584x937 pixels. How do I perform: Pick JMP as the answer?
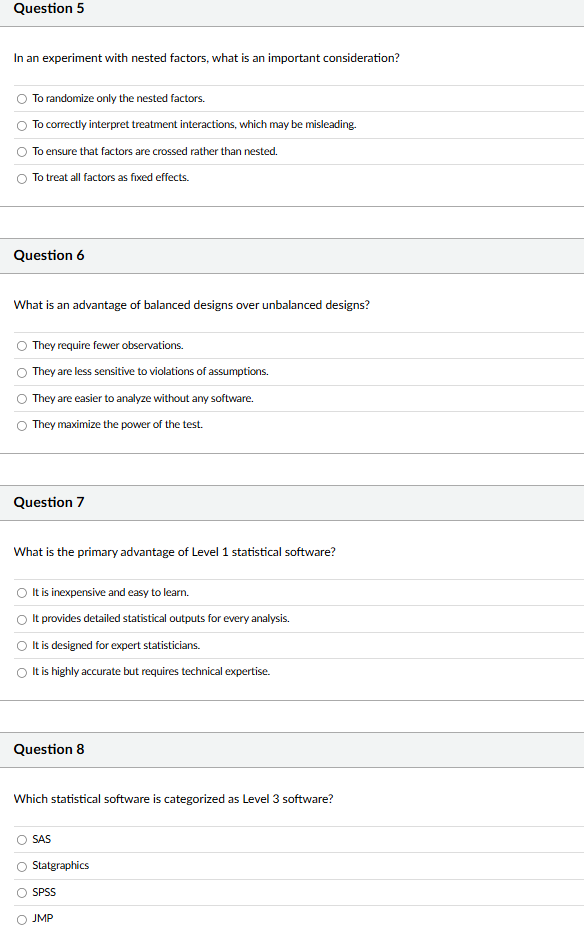click(21, 918)
